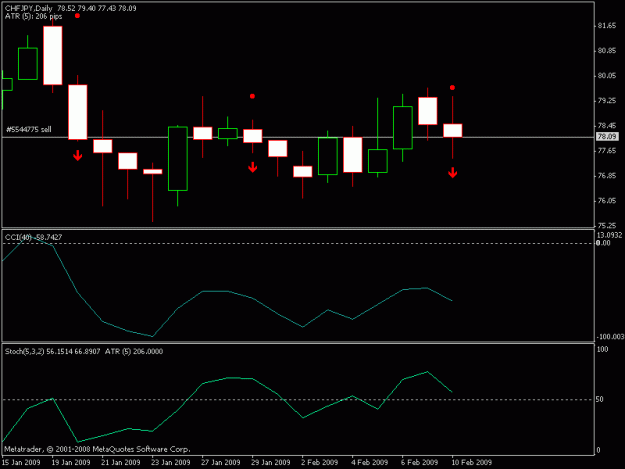This screenshot has height=469, width=625.
Task: Click the 27 Jan 2009 date label
Action: 221,463
